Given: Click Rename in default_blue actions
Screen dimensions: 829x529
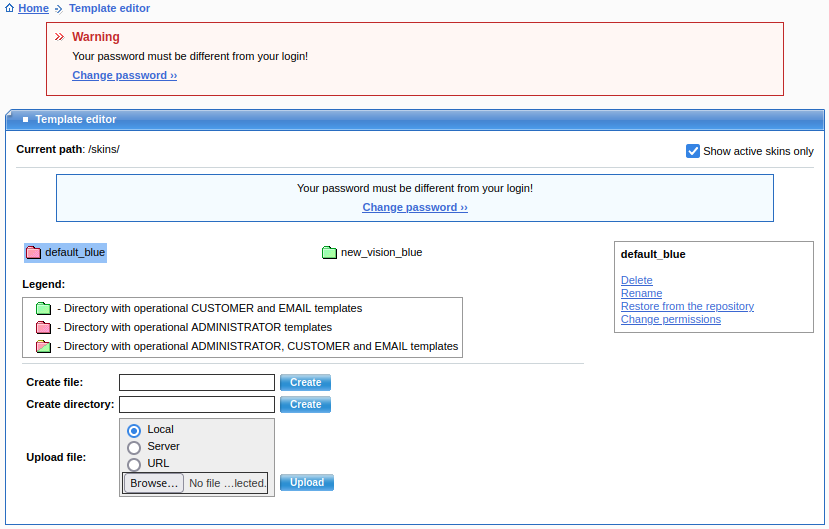Looking at the screenshot, I should 641,293.
